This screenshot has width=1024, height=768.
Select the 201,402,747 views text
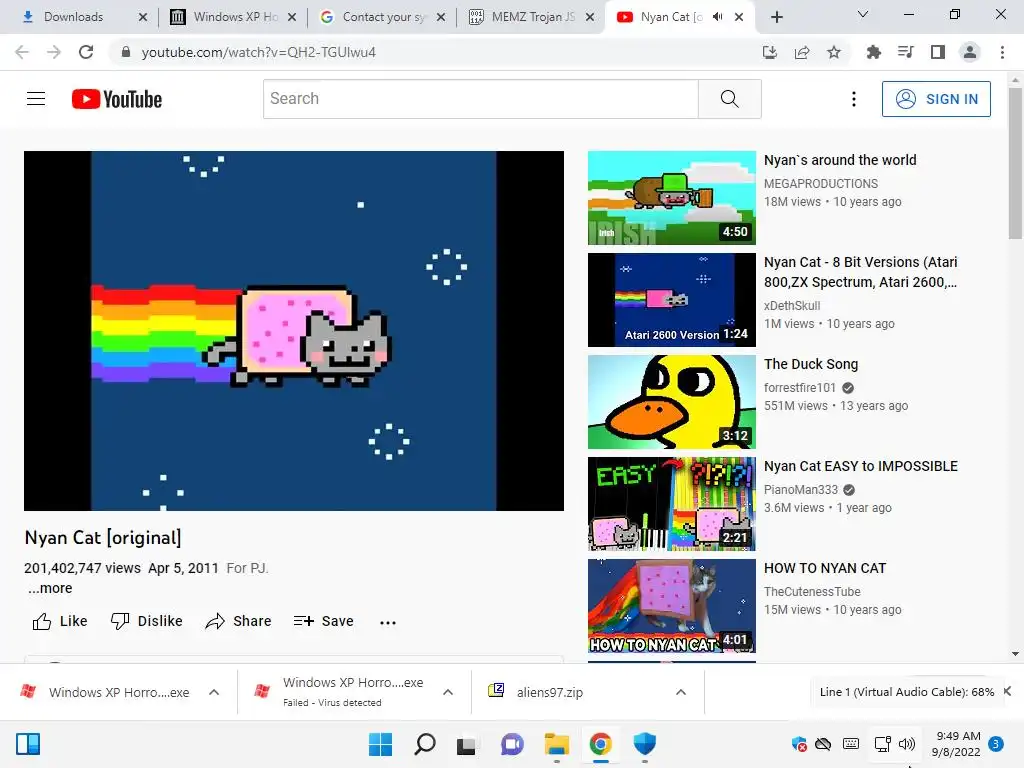(82, 568)
